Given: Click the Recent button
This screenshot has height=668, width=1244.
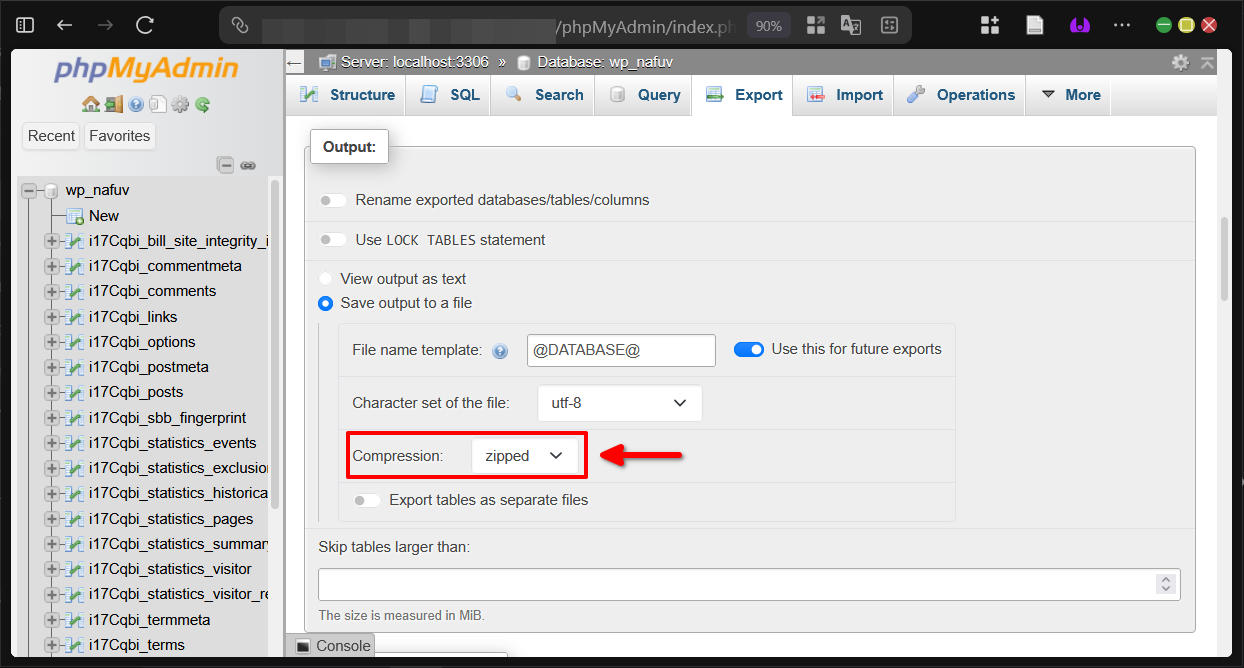Looking at the screenshot, I should [x=50, y=135].
